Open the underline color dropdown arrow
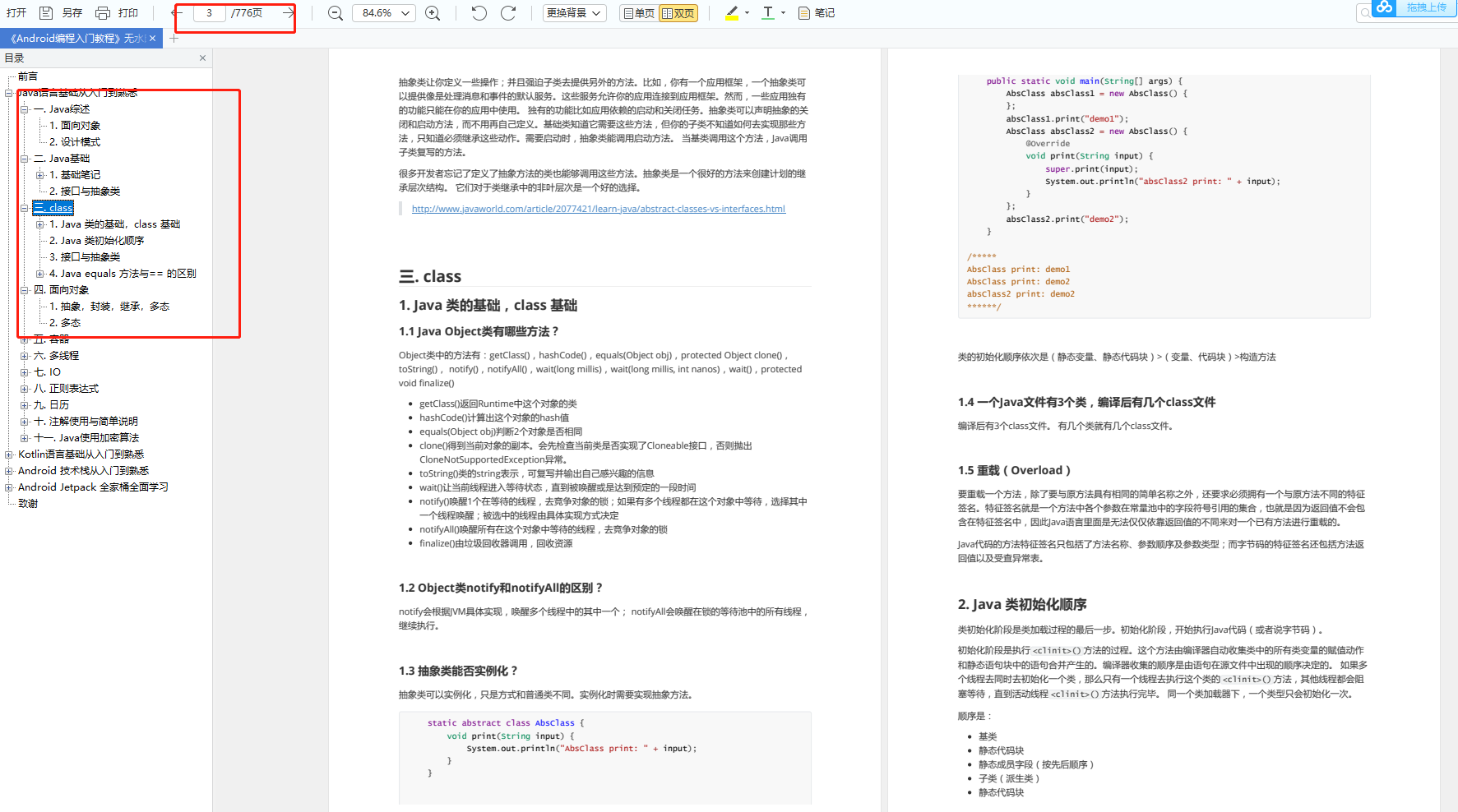The height and width of the screenshot is (812, 1458). tap(783, 13)
